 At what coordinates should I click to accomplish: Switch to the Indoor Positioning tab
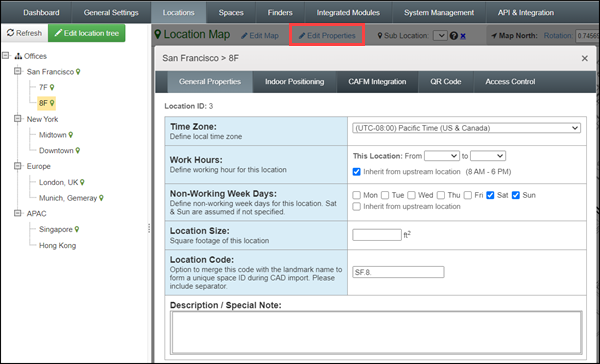click(x=294, y=82)
